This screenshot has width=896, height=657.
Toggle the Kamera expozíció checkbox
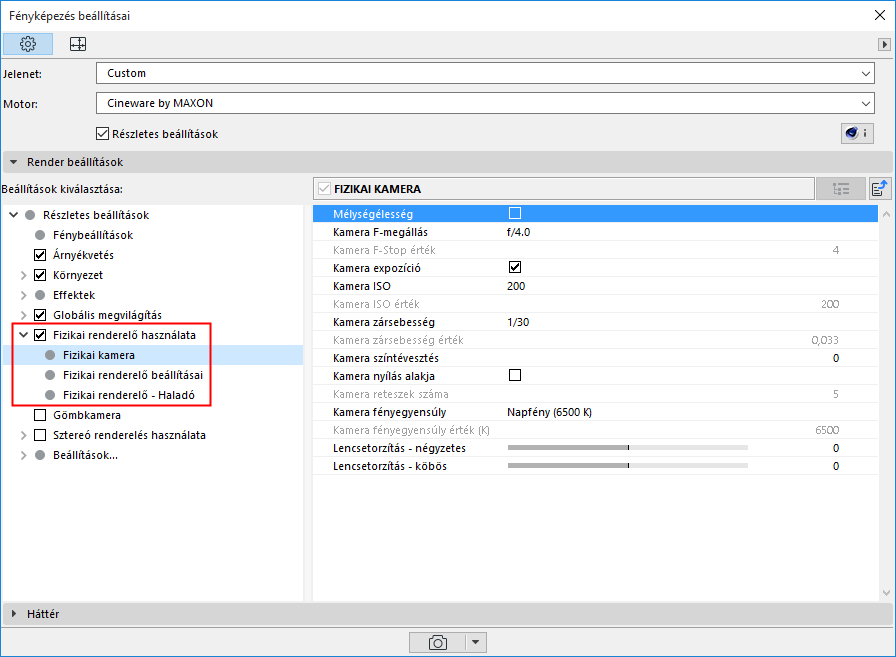pyautogui.click(x=515, y=267)
